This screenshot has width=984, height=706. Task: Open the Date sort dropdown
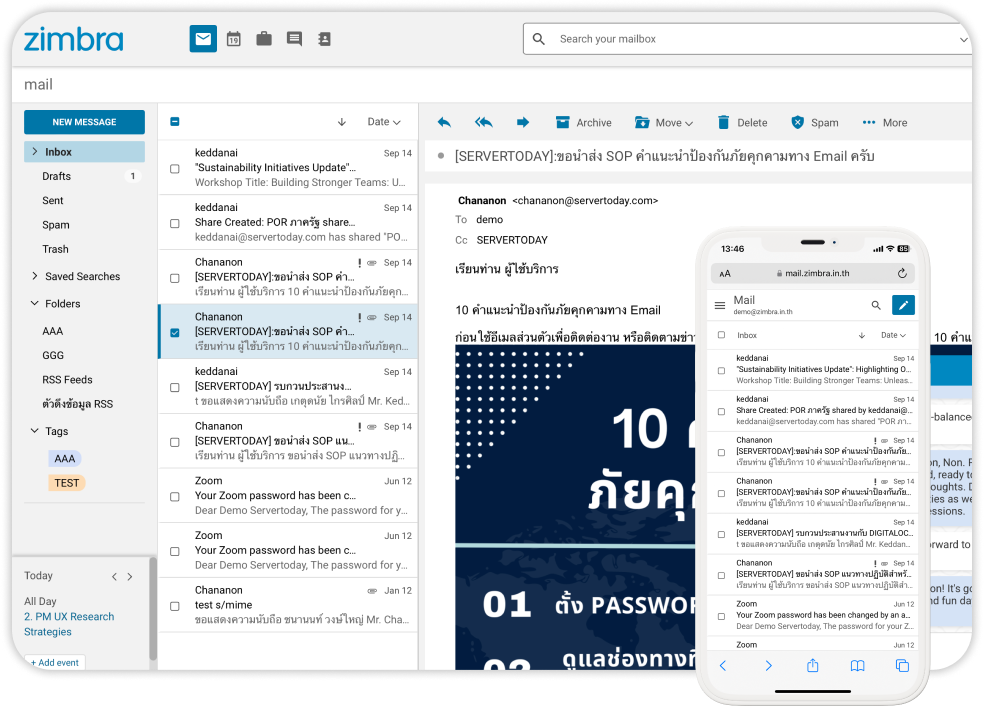tap(384, 122)
